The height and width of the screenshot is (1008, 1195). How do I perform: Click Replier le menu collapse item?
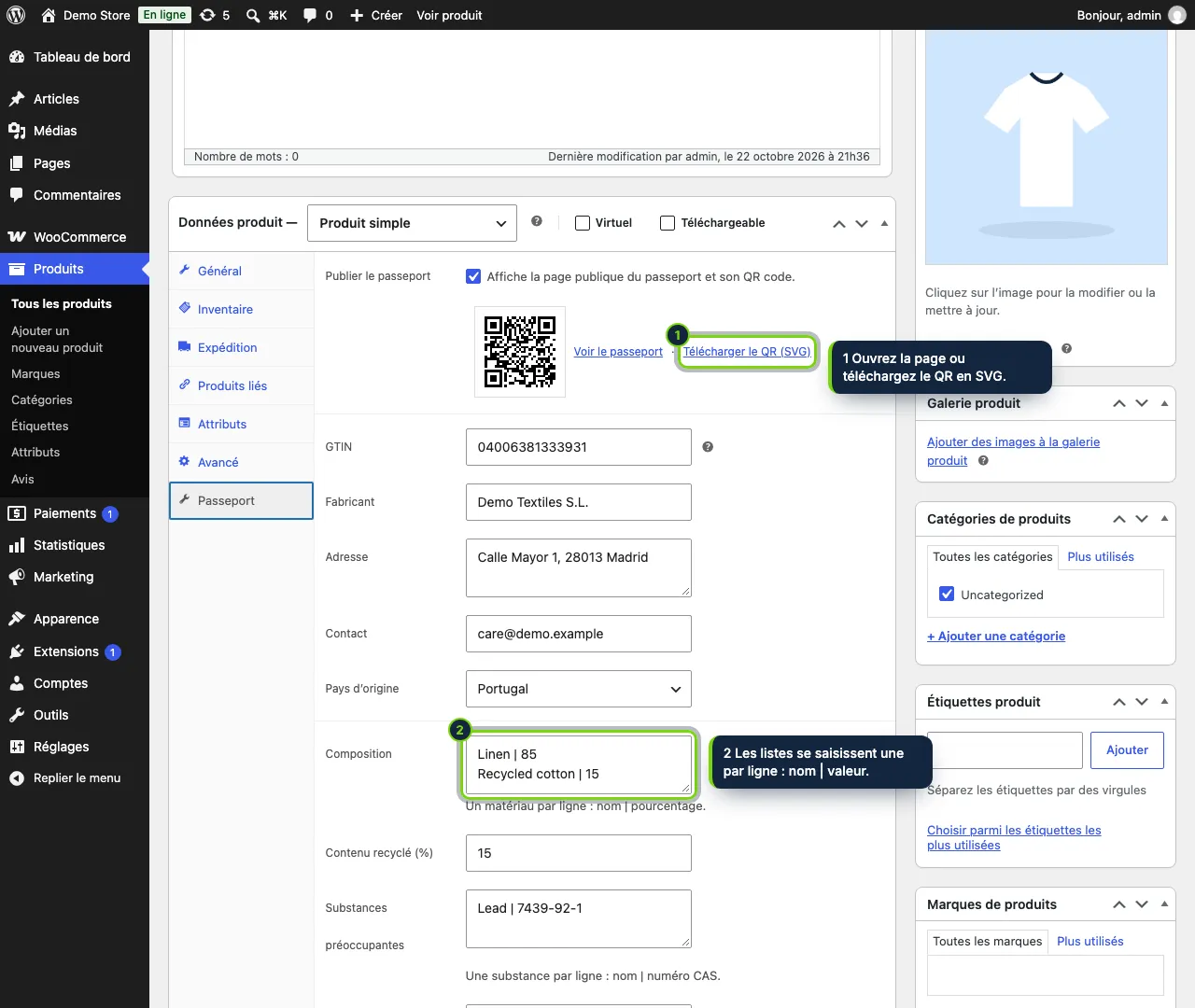pos(75,777)
